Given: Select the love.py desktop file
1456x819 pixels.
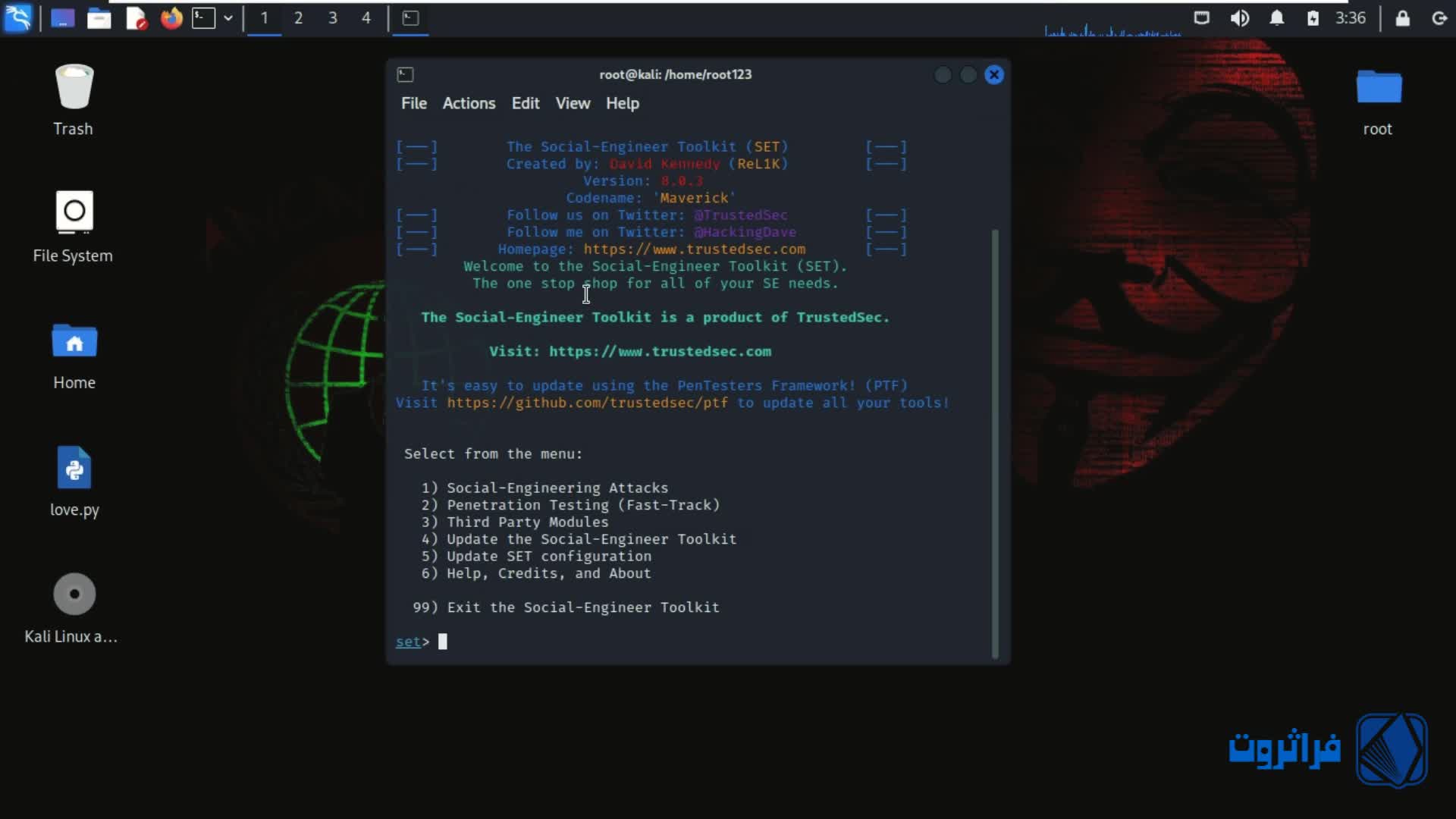Looking at the screenshot, I should [x=74, y=468].
